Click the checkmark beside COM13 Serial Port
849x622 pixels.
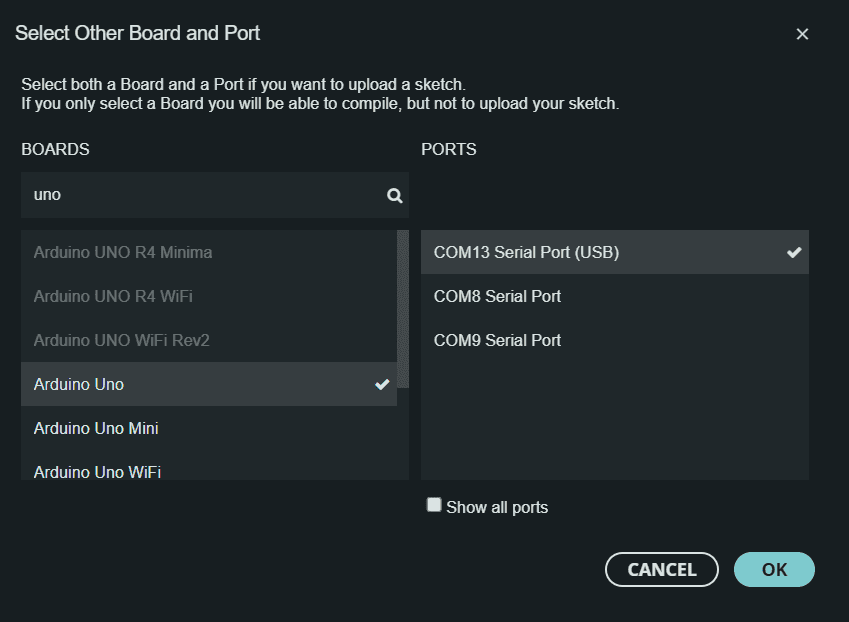point(794,252)
